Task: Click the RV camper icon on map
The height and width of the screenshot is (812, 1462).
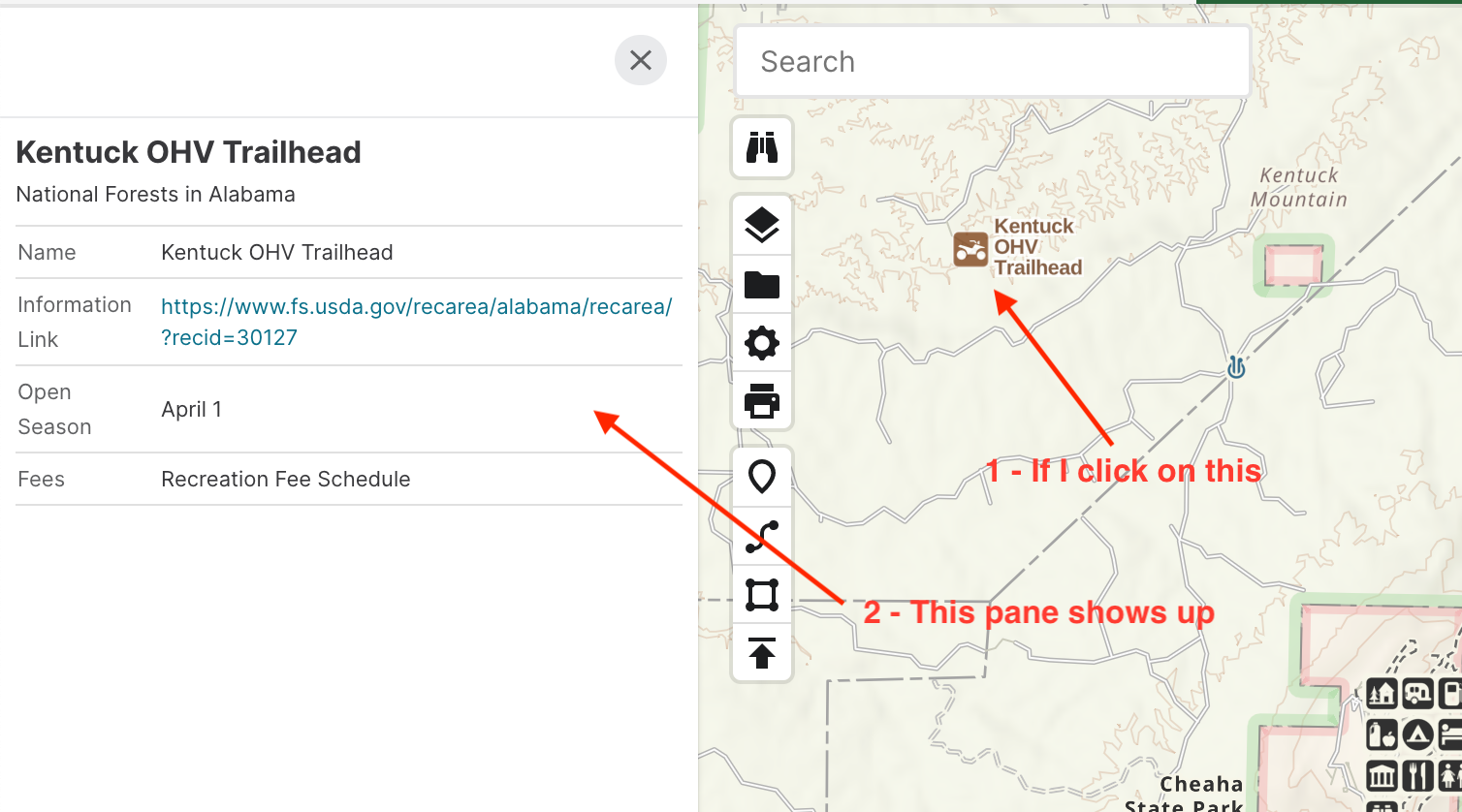Action: pyautogui.click(x=1417, y=694)
